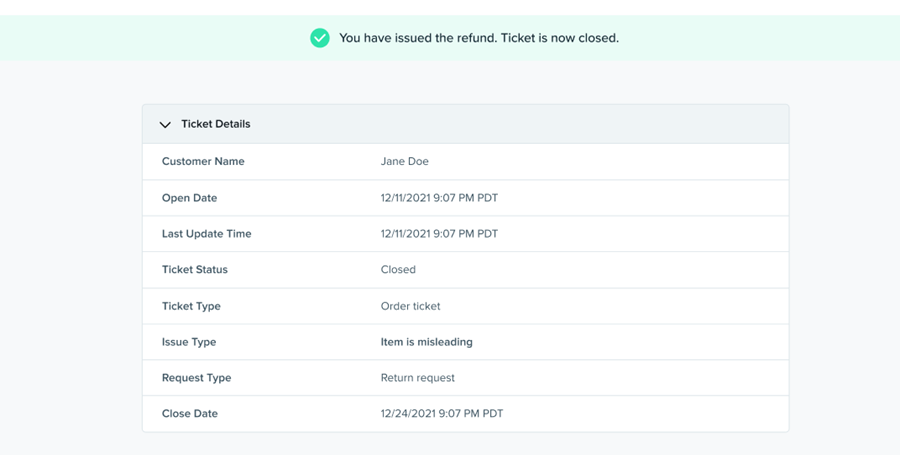
Task: Click the Ticket Type label
Action: (191, 306)
